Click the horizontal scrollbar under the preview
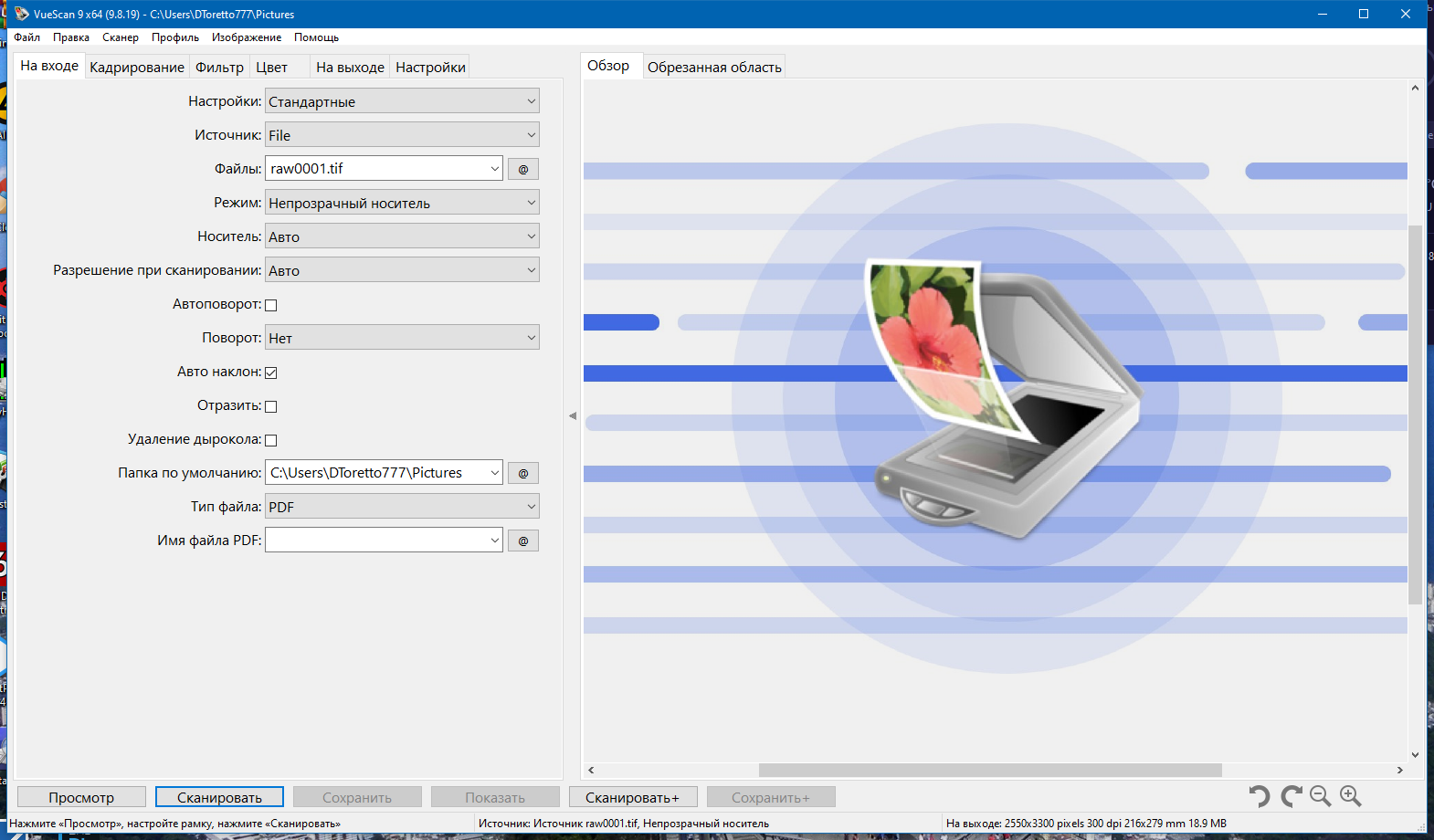 point(990,770)
